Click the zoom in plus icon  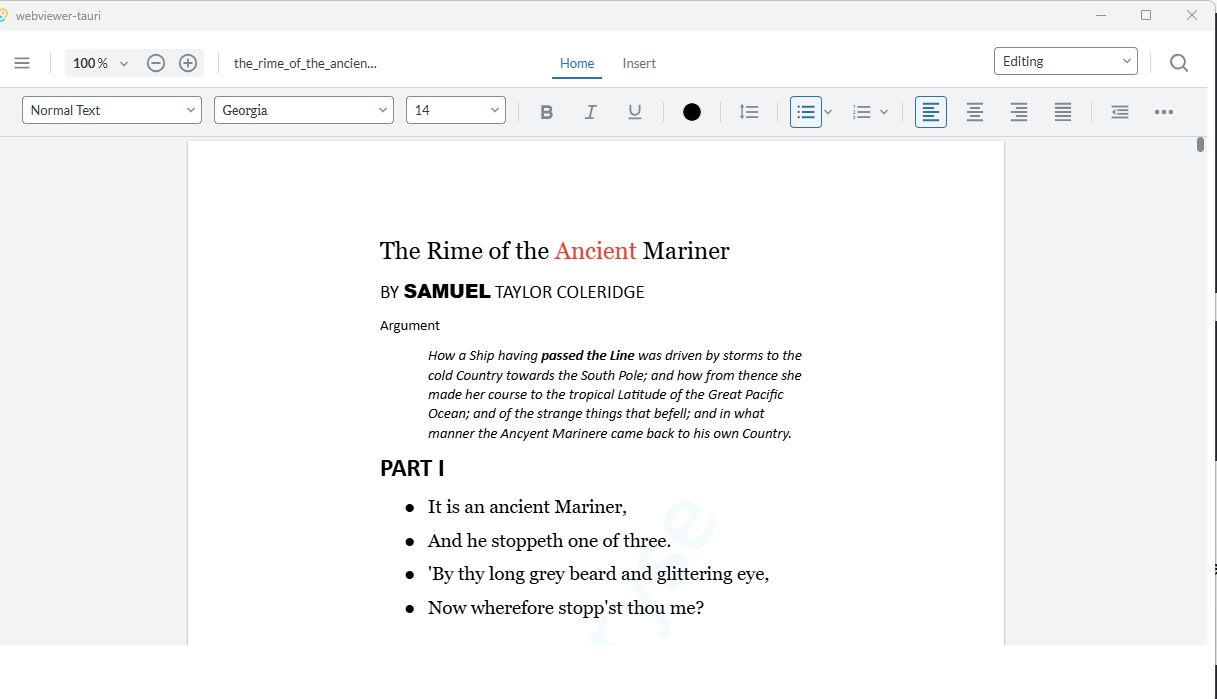click(188, 63)
